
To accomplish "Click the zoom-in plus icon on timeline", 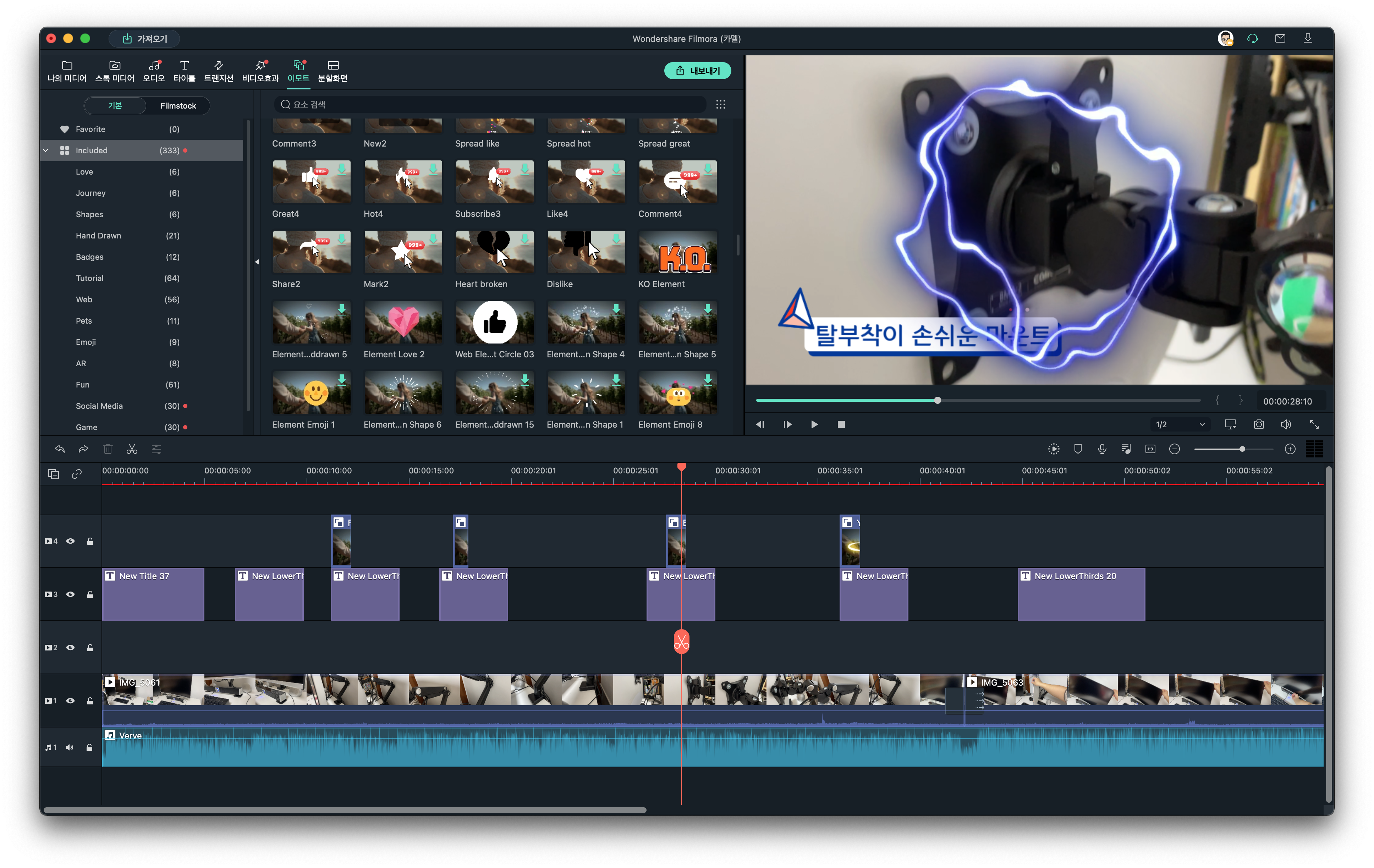I will tap(1290, 449).
